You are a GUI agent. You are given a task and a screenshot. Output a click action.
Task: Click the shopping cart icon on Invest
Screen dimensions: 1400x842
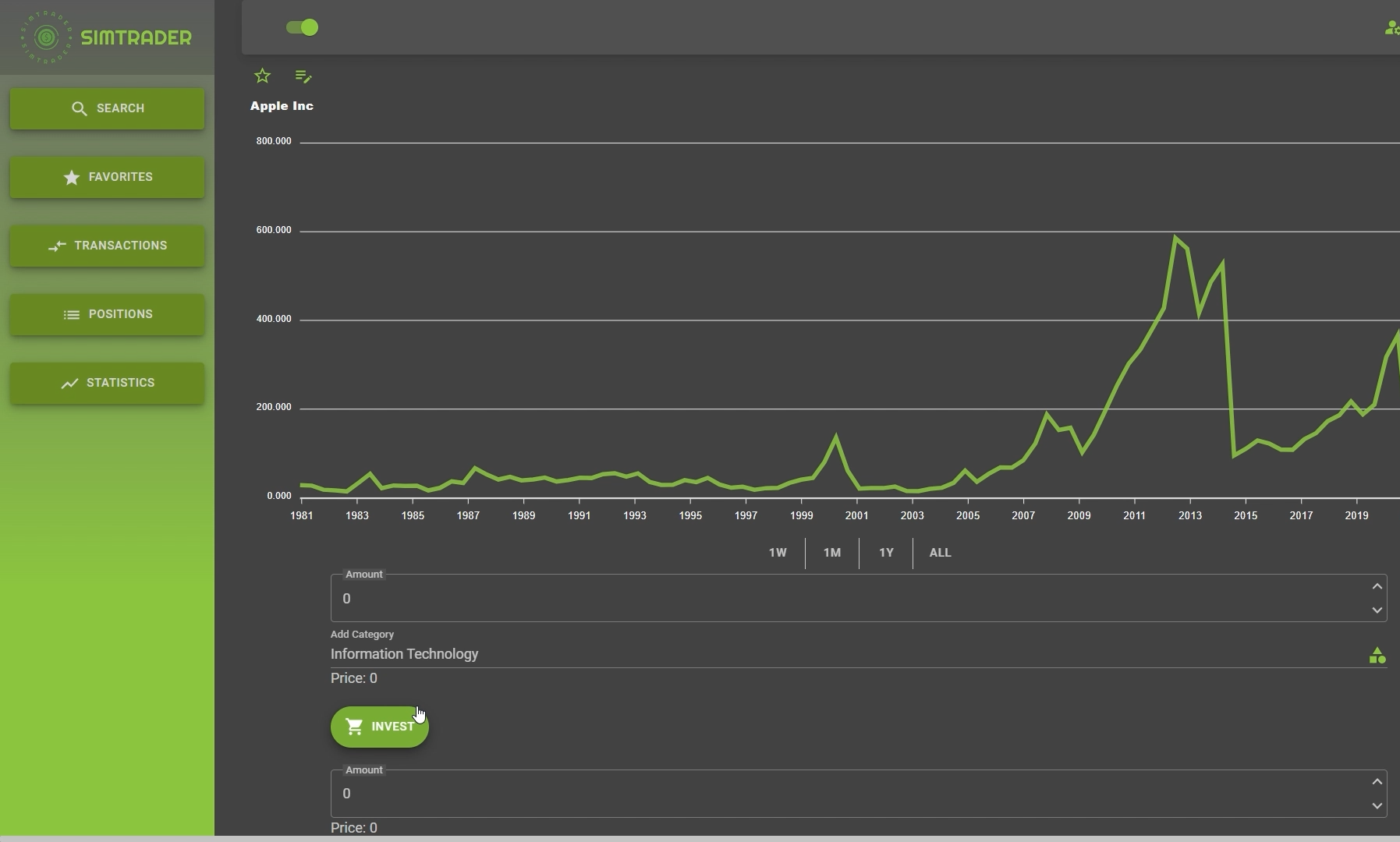coord(354,727)
